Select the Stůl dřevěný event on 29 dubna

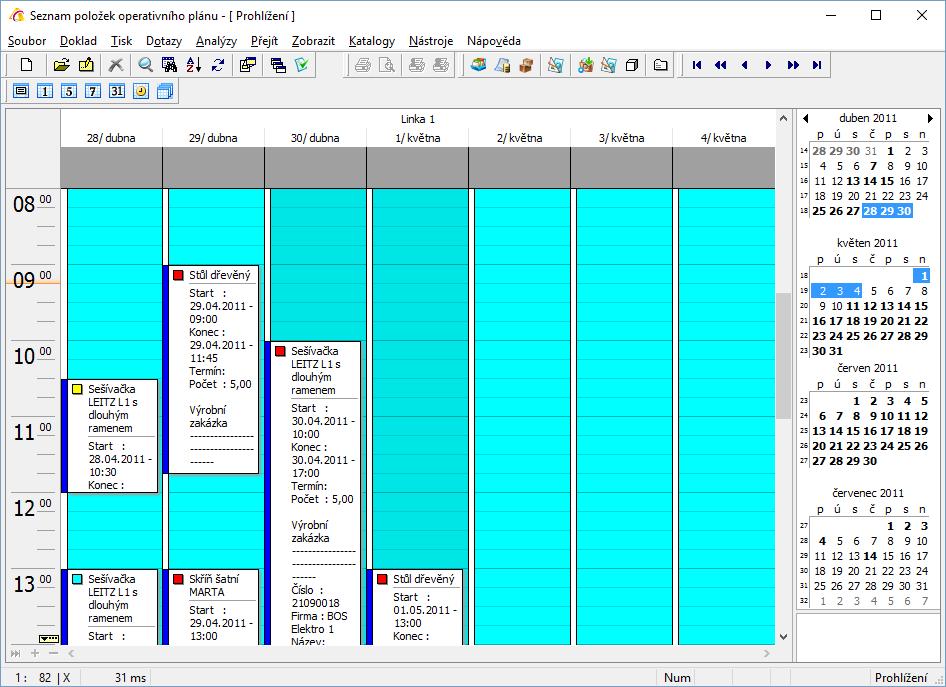click(x=211, y=369)
